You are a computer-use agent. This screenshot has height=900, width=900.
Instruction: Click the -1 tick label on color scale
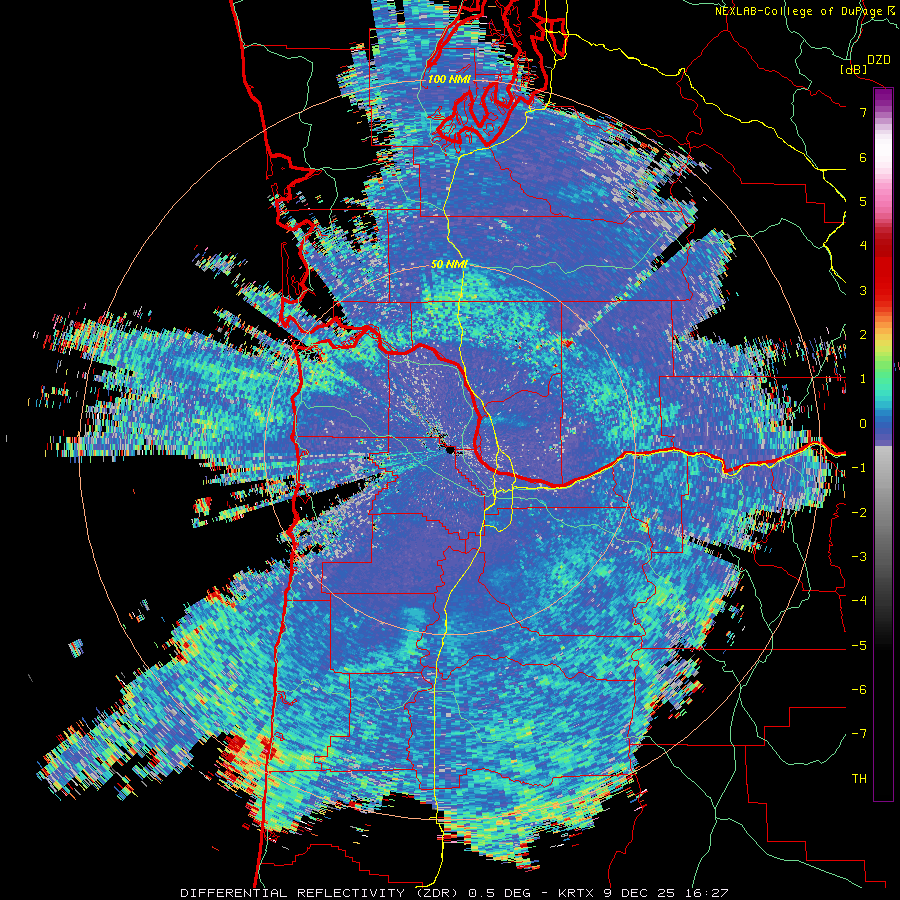pyautogui.click(x=859, y=468)
